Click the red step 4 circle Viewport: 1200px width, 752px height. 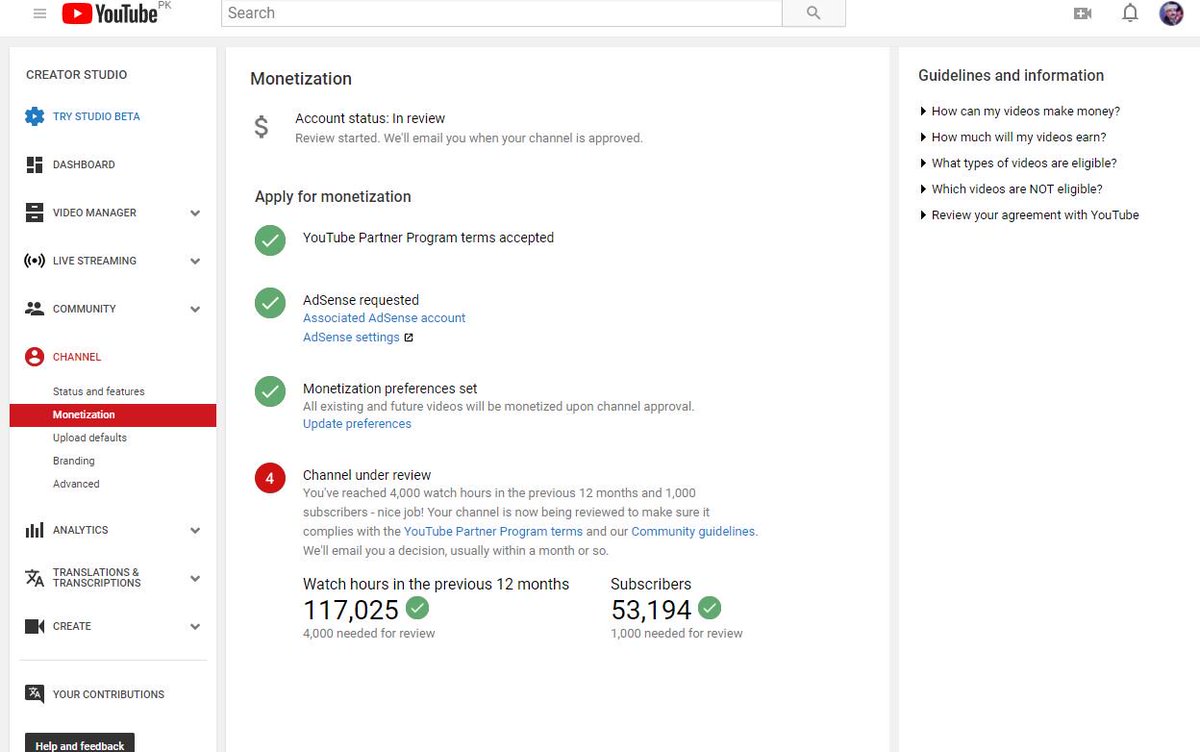[270, 478]
